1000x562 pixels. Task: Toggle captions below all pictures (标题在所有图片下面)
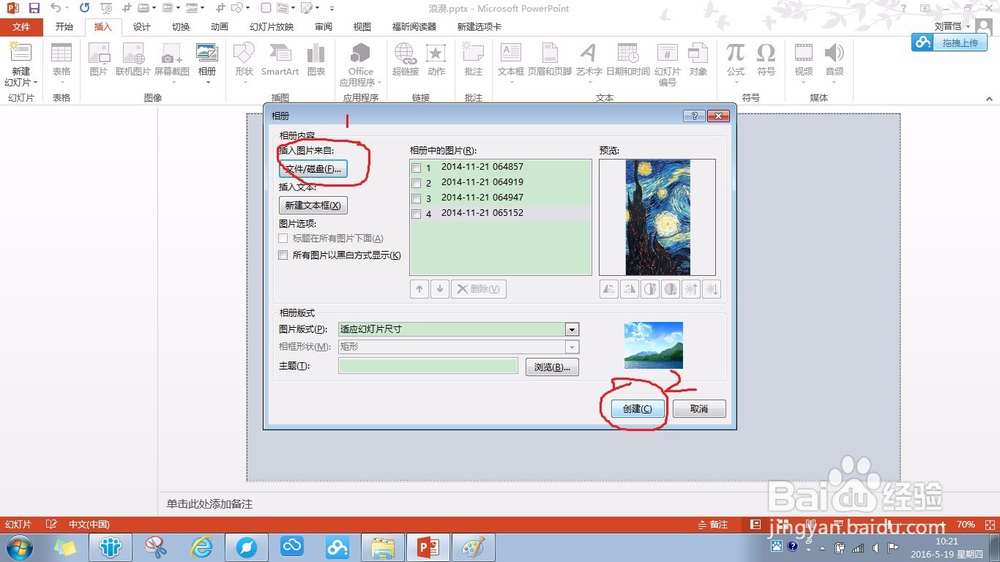click(x=283, y=238)
